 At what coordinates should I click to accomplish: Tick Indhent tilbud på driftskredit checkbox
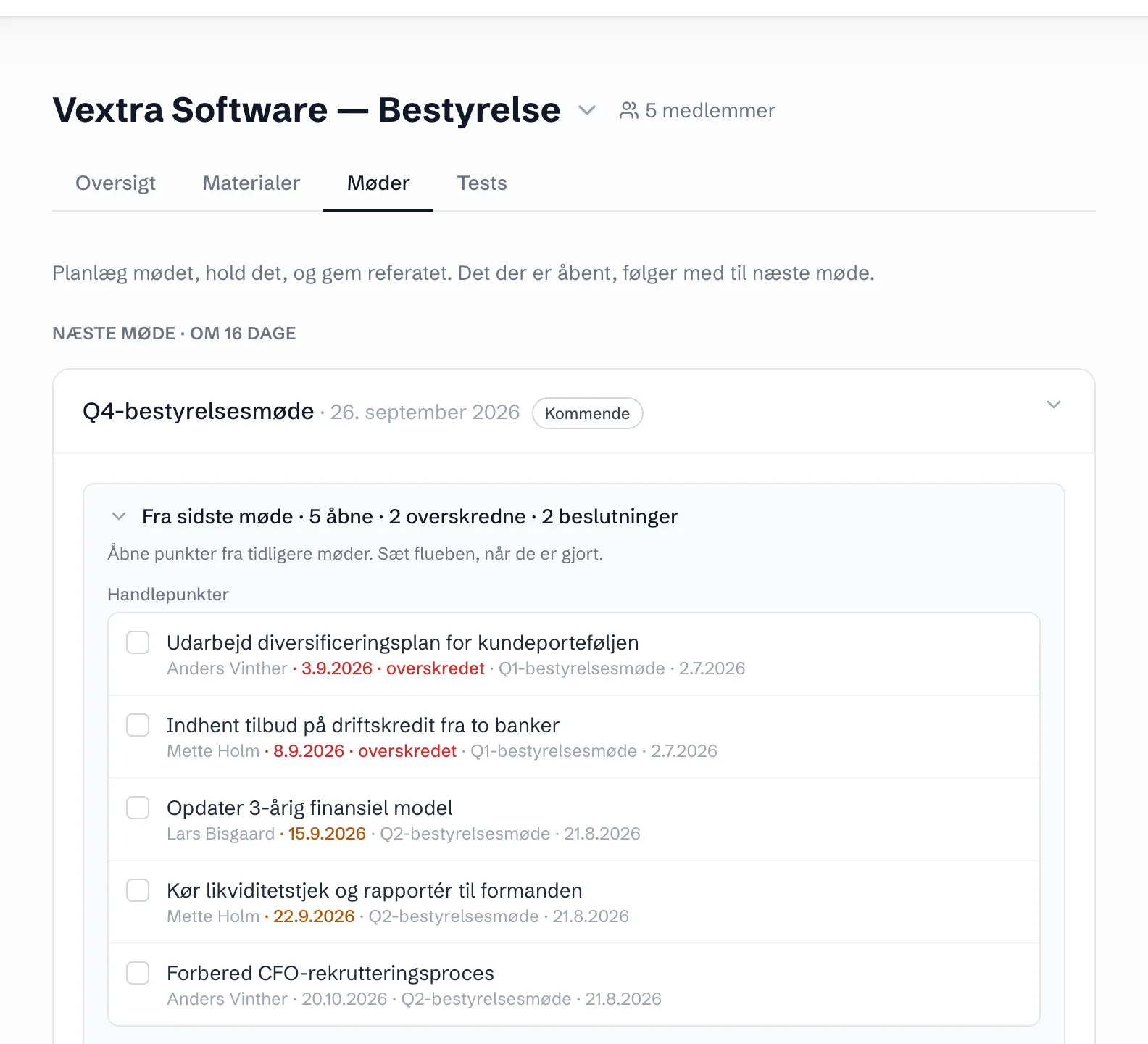coord(138,725)
